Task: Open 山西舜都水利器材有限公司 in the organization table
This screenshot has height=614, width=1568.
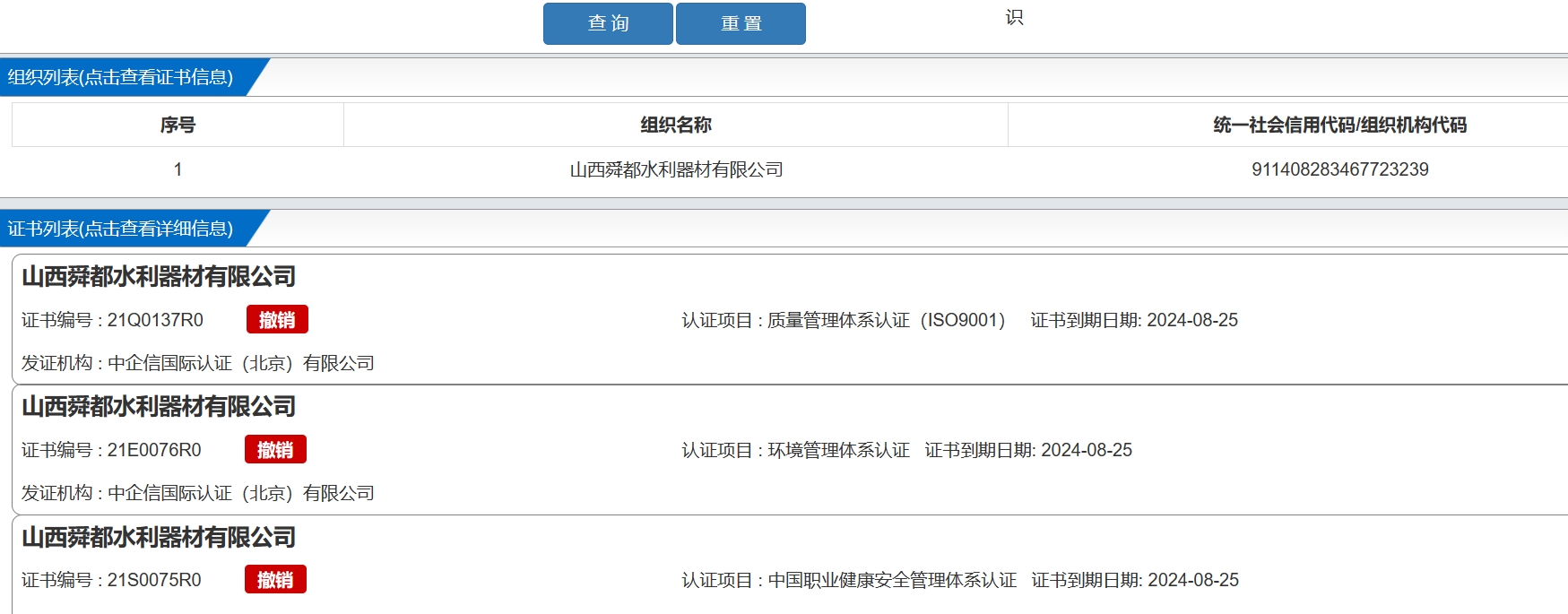Action: [676, 169]
